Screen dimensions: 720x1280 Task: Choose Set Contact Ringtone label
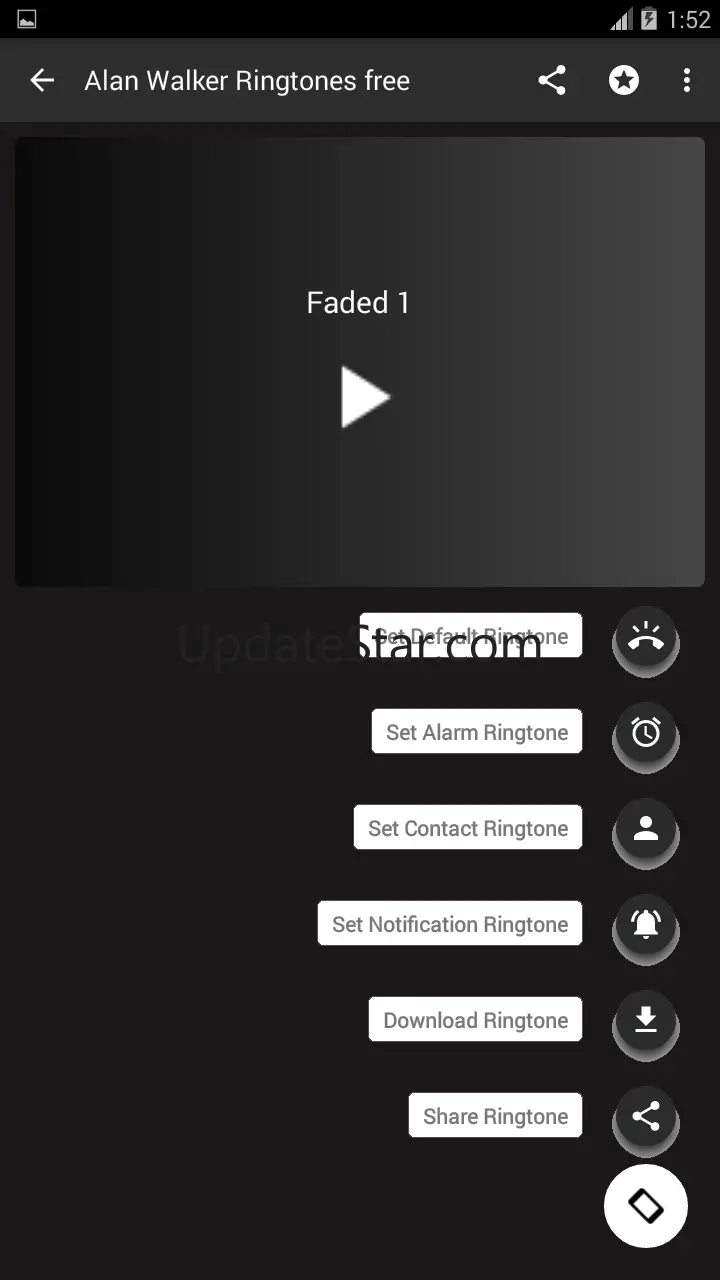(x=468, y=828)
